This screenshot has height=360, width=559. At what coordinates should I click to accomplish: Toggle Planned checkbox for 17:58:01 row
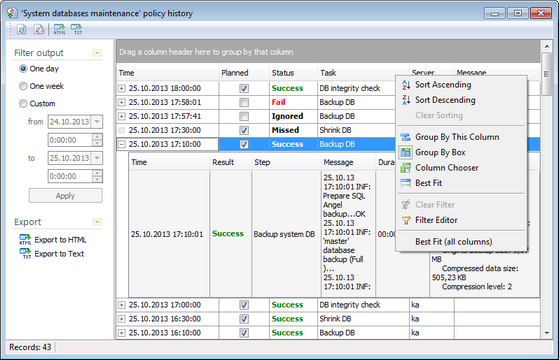pos(244,102)
